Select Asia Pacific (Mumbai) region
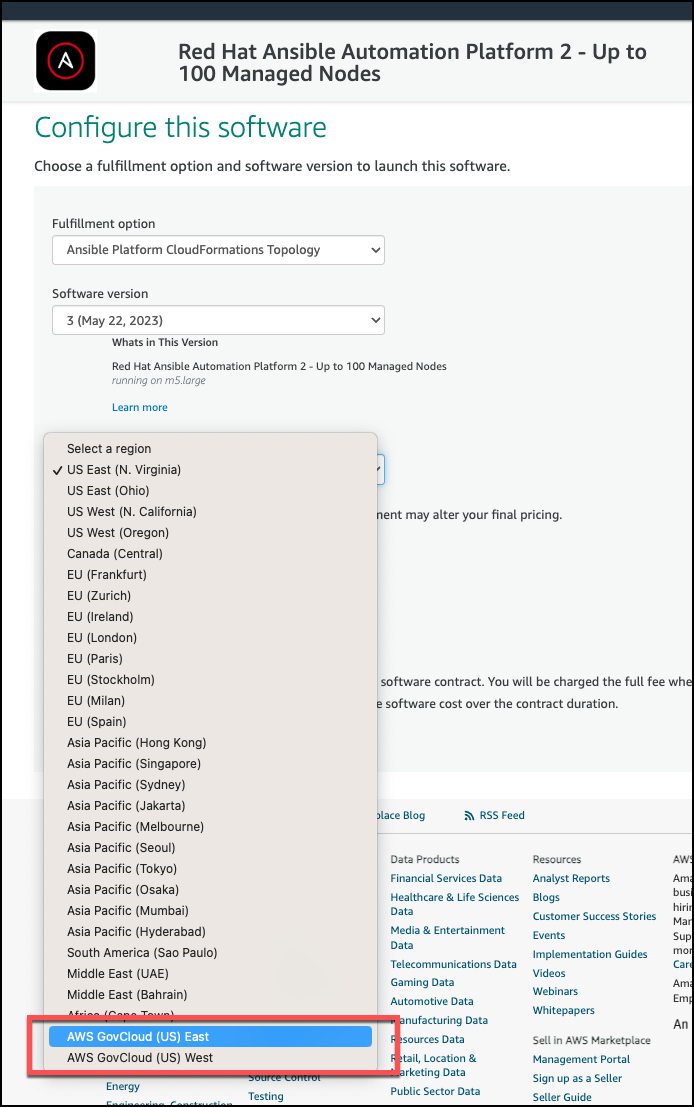This screenshot has height=1107, width=694. pos(210,911)
